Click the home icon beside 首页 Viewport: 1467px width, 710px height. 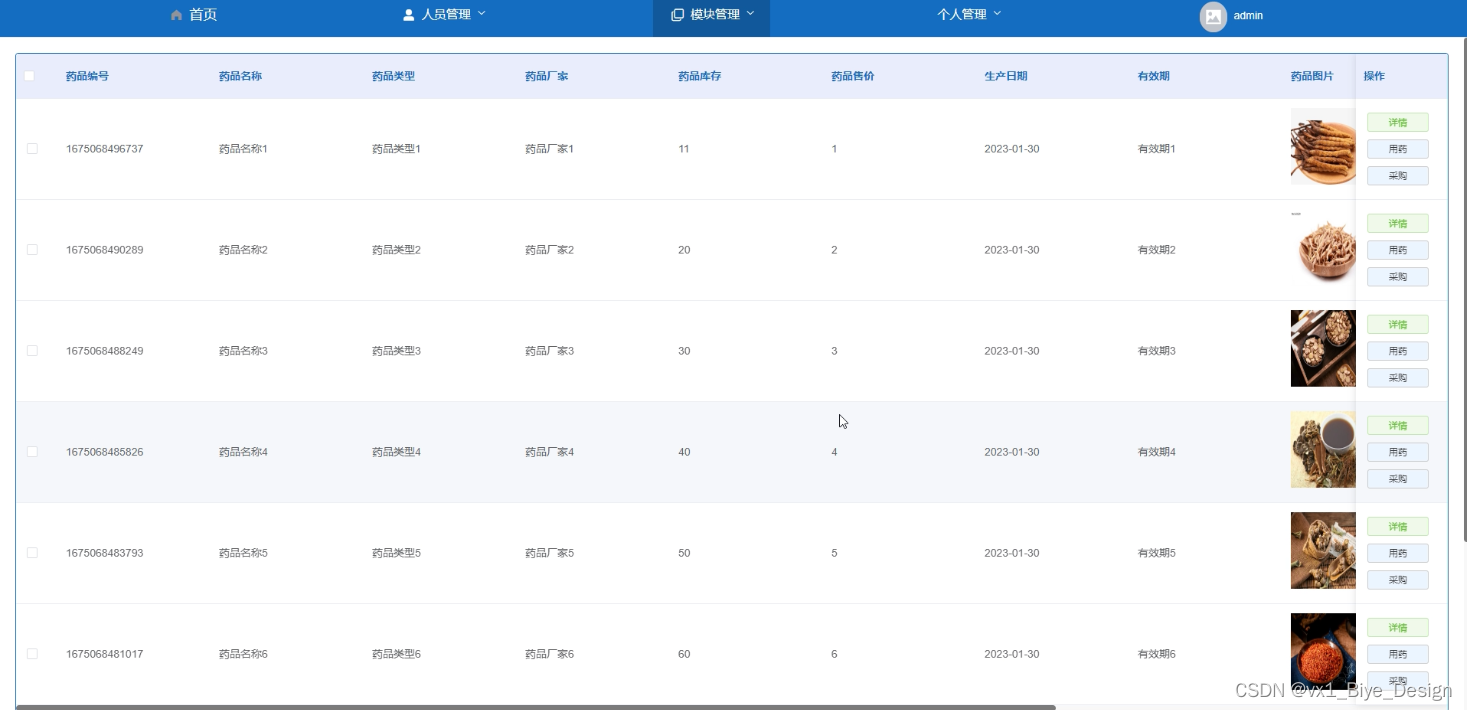tap(177, 15)
